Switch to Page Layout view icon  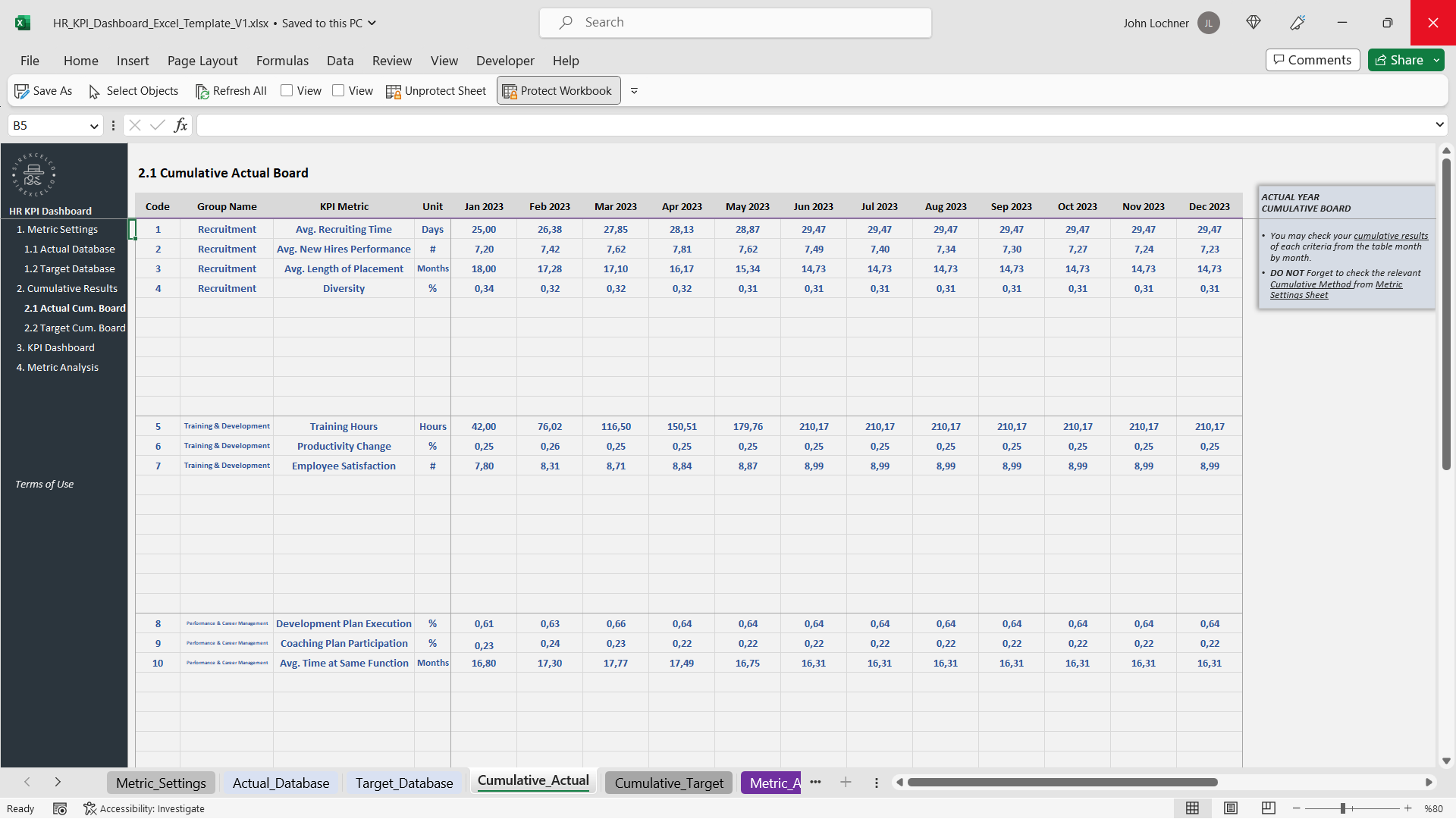1232,808
